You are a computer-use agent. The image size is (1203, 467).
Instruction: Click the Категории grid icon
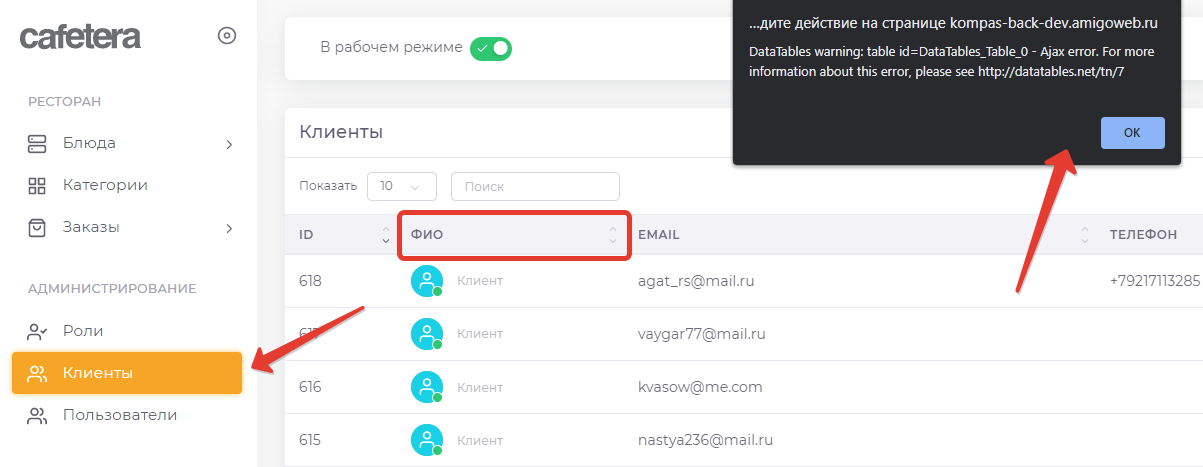tap(37, 185)
